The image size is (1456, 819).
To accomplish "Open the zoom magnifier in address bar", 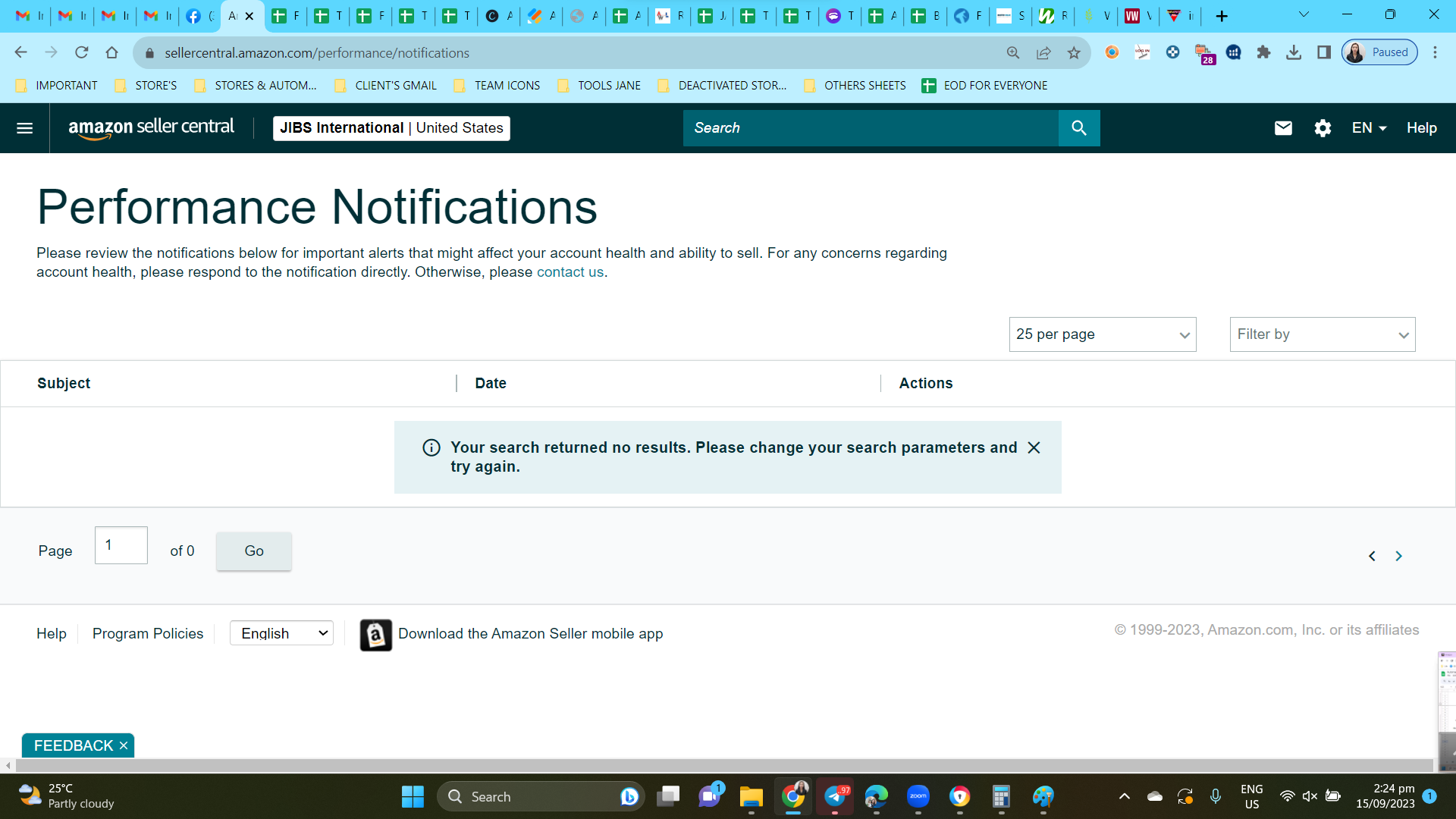I will (1013, 52).
